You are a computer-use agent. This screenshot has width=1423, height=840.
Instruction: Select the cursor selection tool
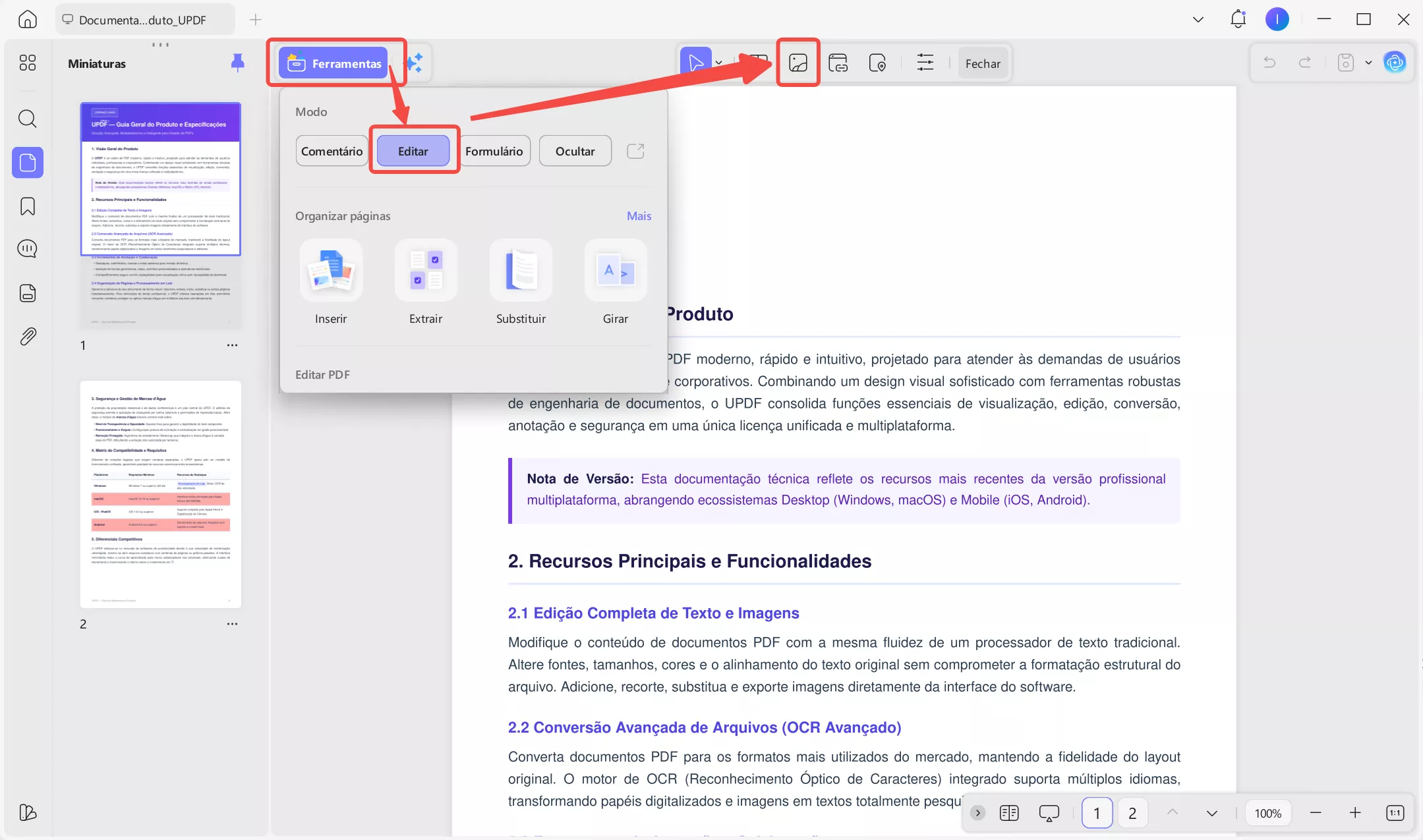coord(696,63)
